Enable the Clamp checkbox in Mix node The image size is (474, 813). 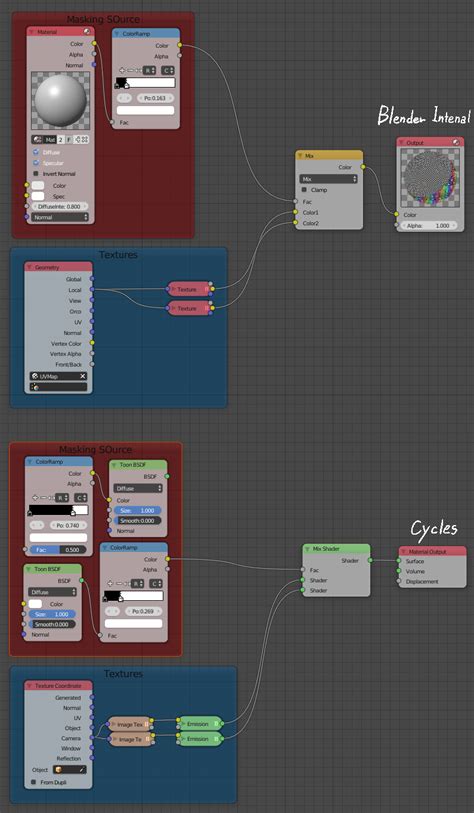point(304,190)
